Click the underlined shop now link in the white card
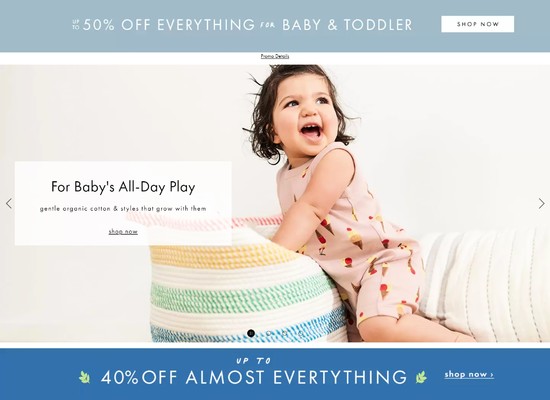The image size is (550, 400). pyautogui.click(x=123, y=232)
